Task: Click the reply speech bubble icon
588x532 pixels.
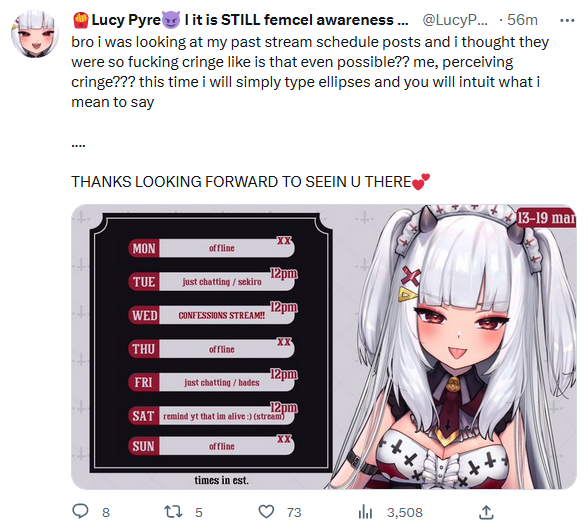Action: tap(80, 511)
